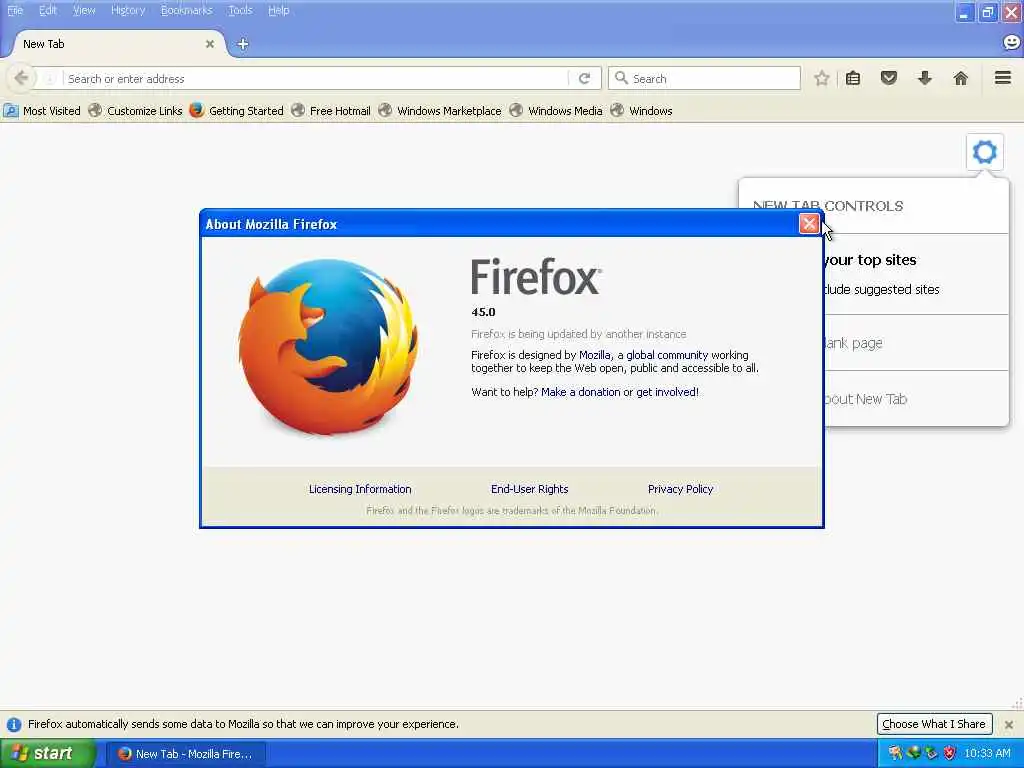
Task: Click site identity info icon
Action: pyautogui.click(x=50, y=78)
